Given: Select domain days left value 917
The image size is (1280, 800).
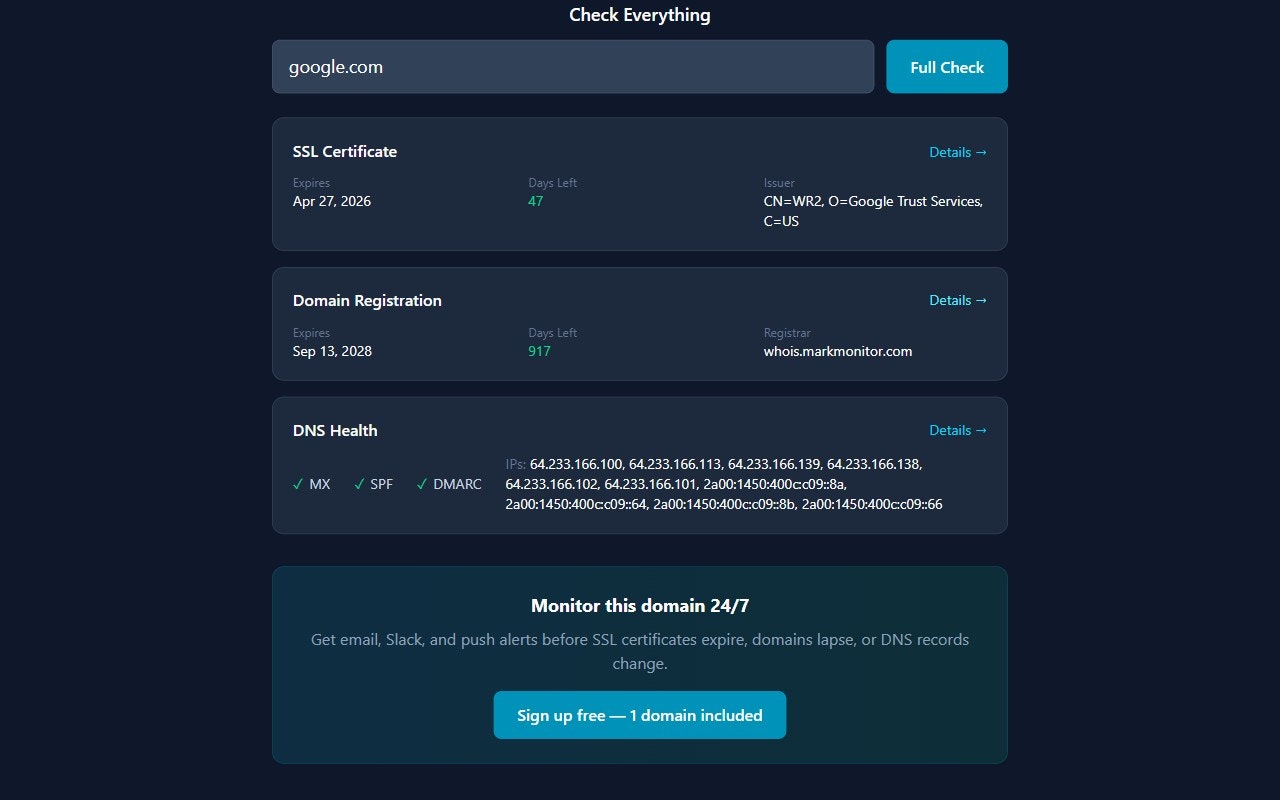Looking at the screenshot, I should 539,351.
